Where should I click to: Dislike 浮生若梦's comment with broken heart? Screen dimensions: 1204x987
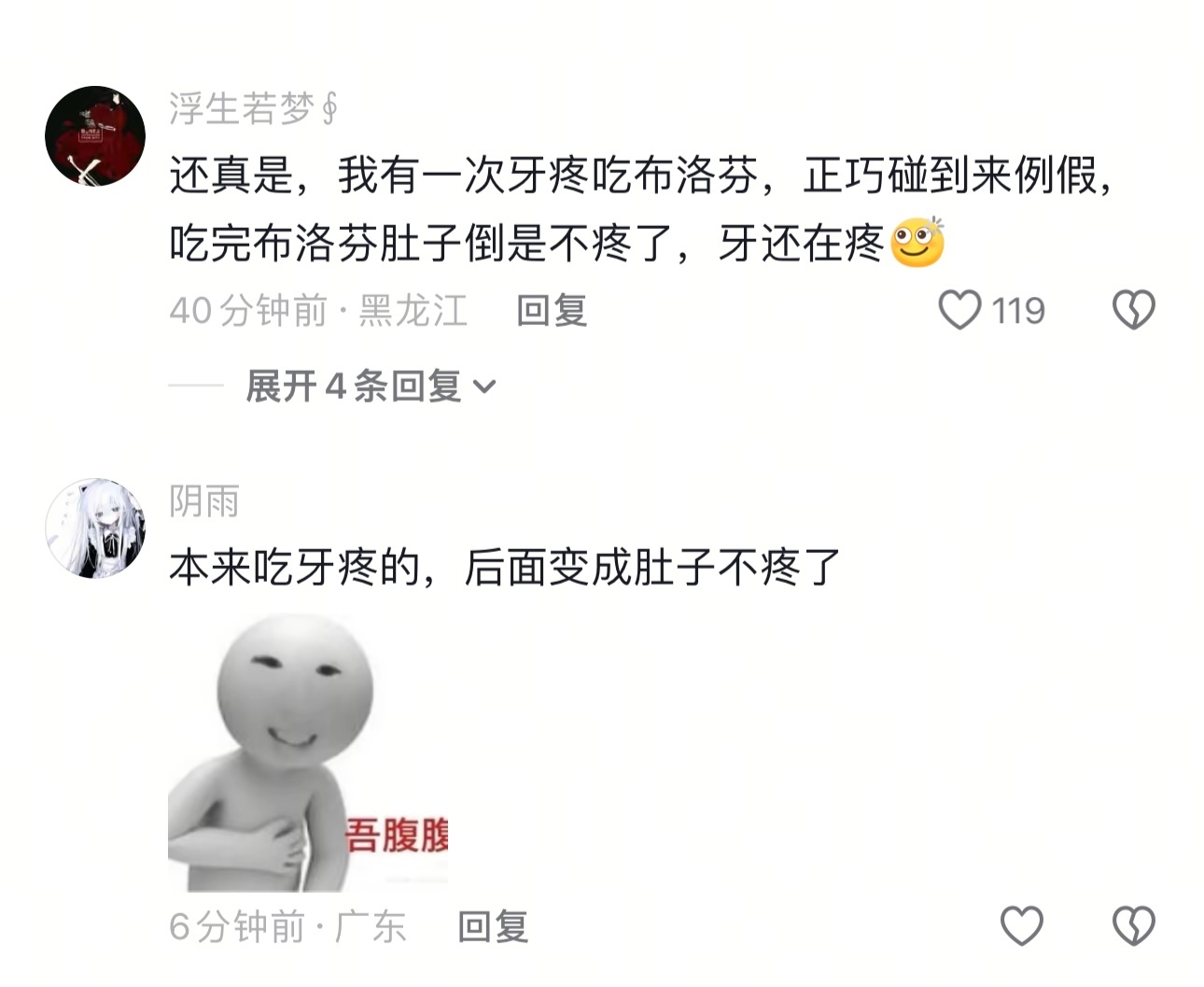pyautogui.click(x=1134, y=310)
